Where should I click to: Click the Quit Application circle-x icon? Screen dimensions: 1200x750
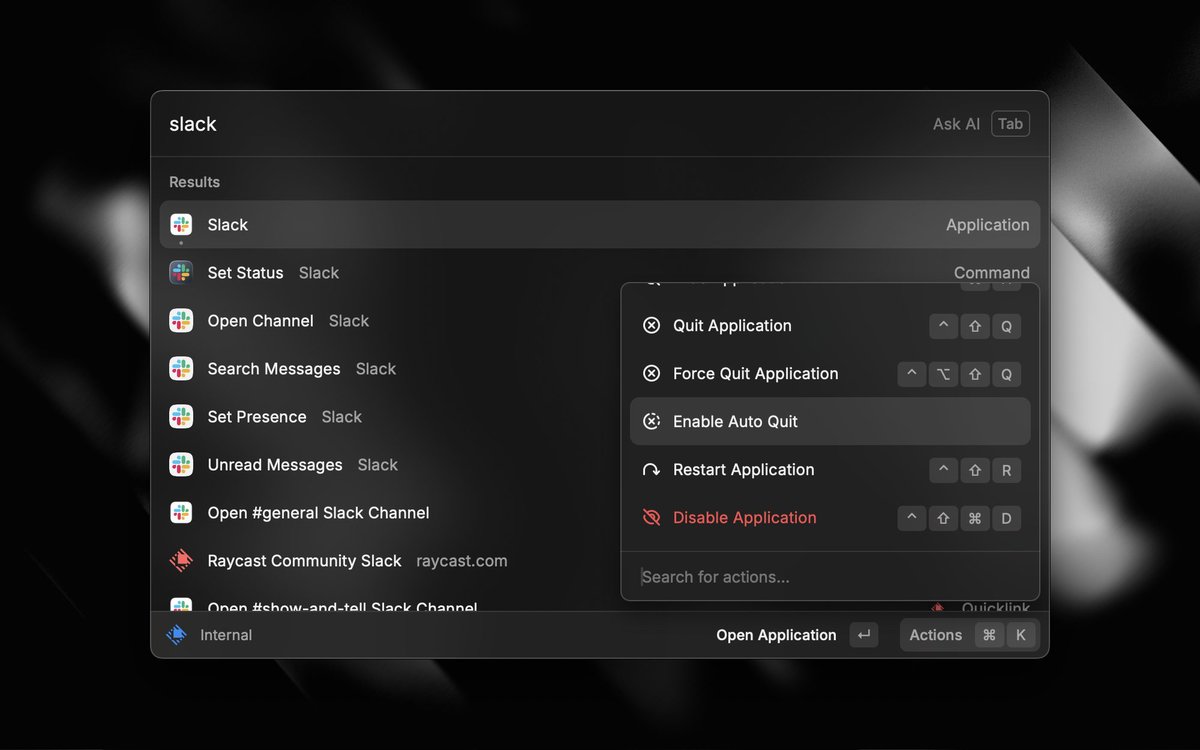point(651,326)
